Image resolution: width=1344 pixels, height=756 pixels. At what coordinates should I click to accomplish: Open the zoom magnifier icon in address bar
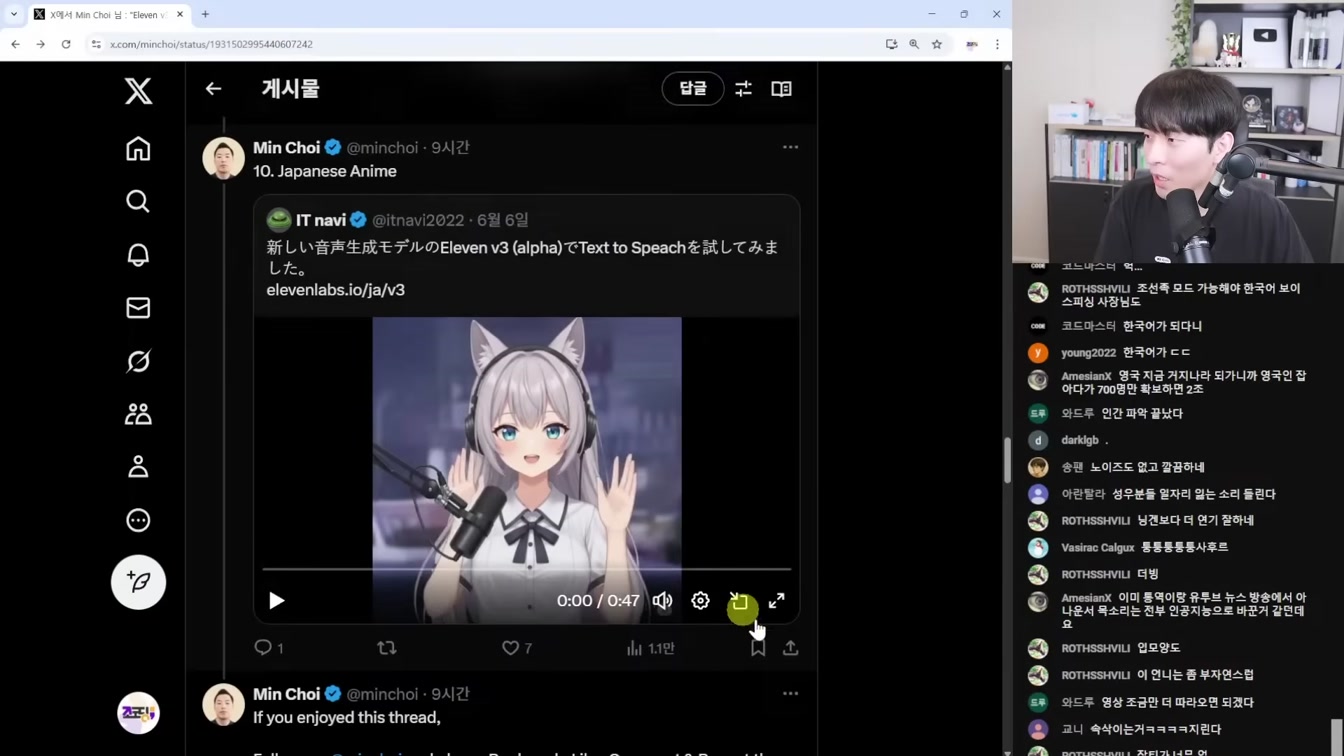[914, 44]
